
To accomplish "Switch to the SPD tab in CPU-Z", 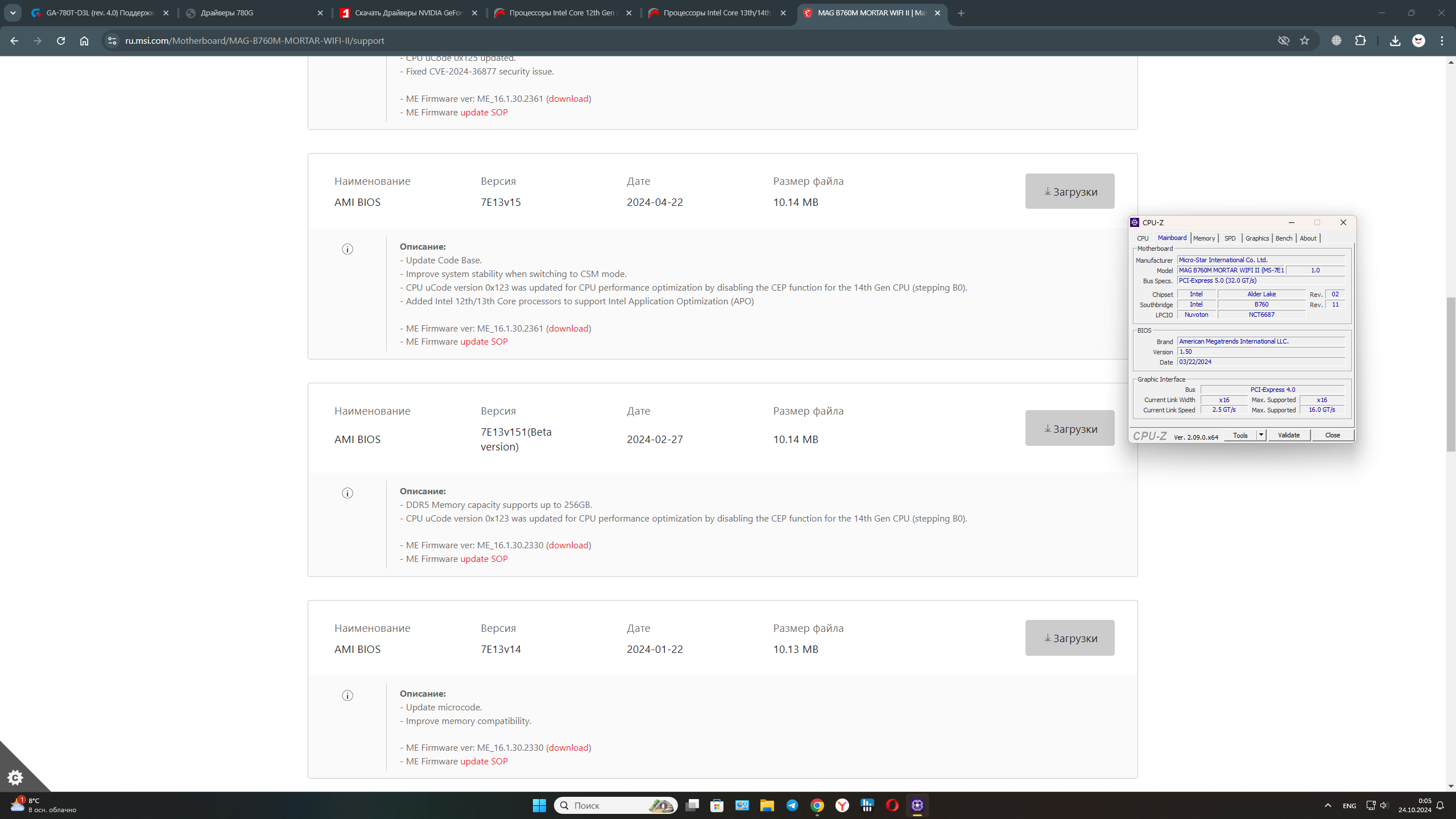I will (1230, 238).
